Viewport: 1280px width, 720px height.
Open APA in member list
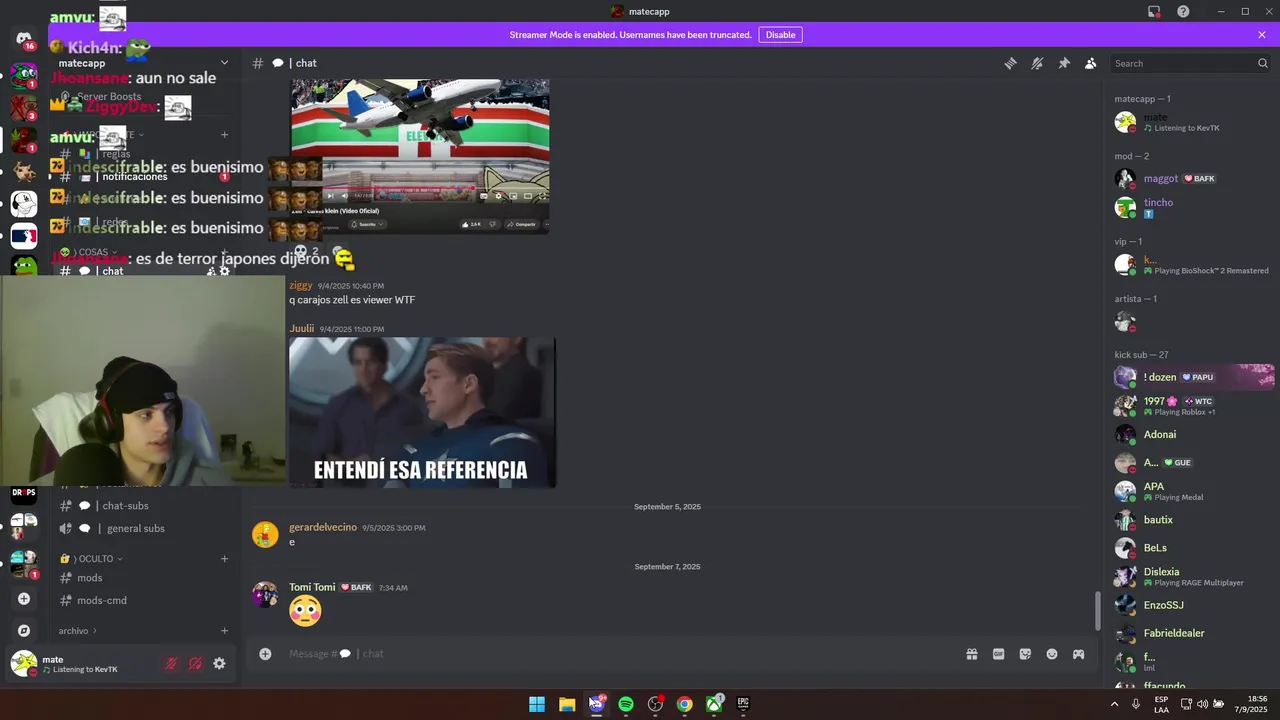click(1193, 491)
